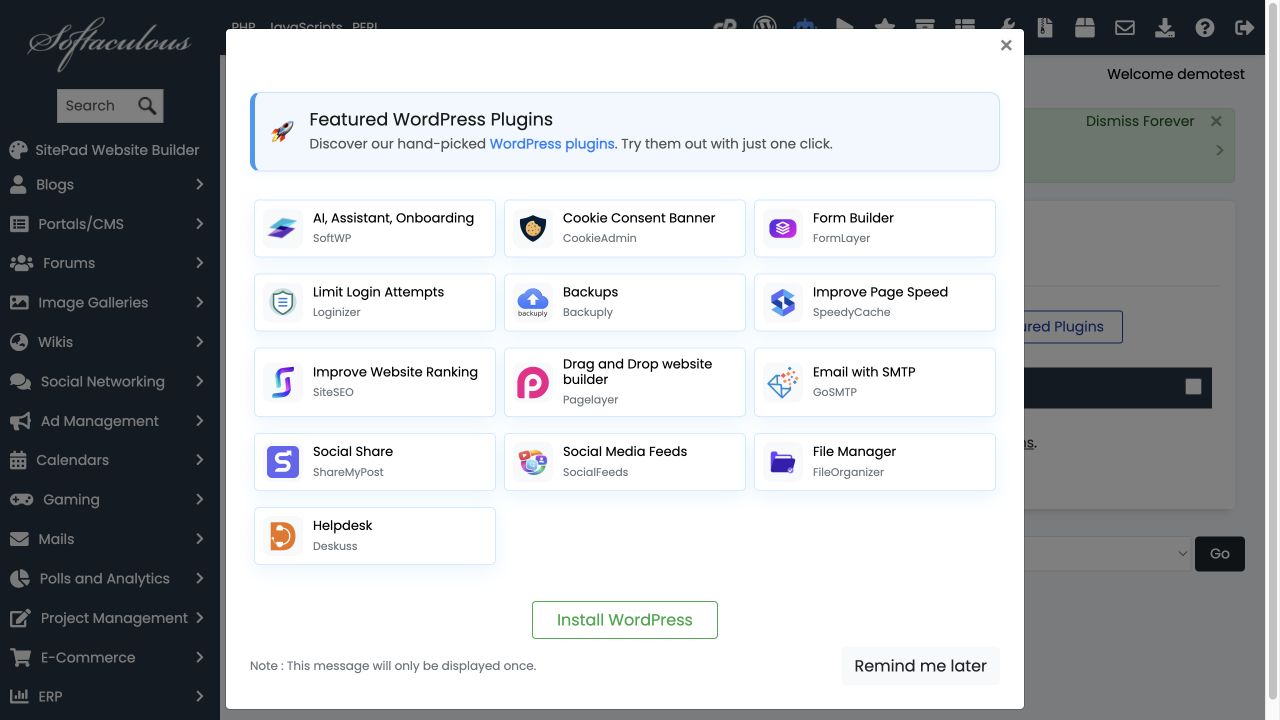Click the Install WordPress button
Image resolution: width=1280 pixels, height=720 pixels.
coord(625,620)
